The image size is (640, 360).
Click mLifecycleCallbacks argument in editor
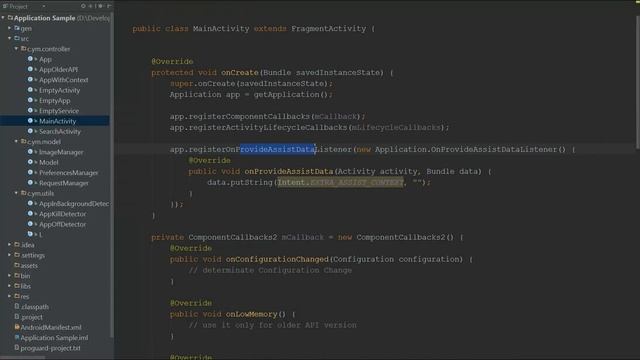[396, 127]
